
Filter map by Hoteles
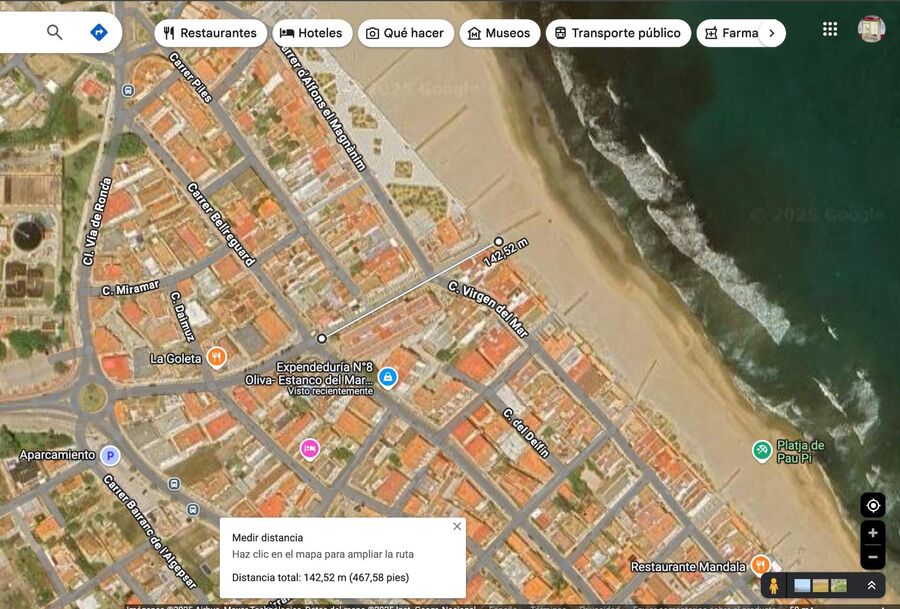(311, 33)
